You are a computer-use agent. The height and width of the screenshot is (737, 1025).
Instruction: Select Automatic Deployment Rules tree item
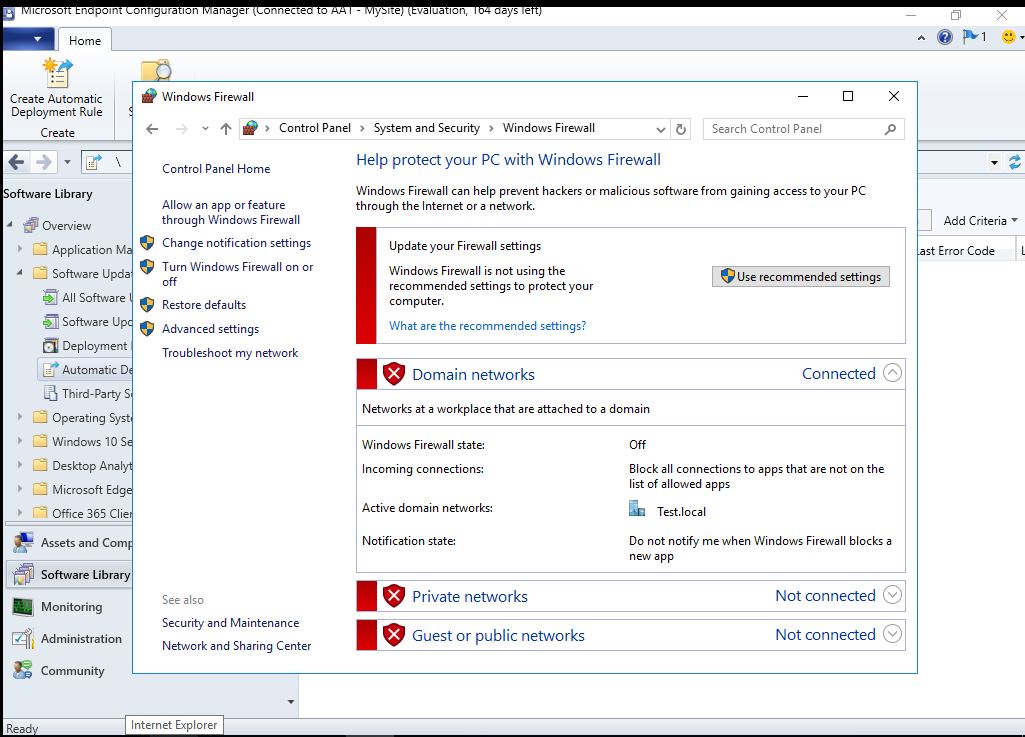87,369
